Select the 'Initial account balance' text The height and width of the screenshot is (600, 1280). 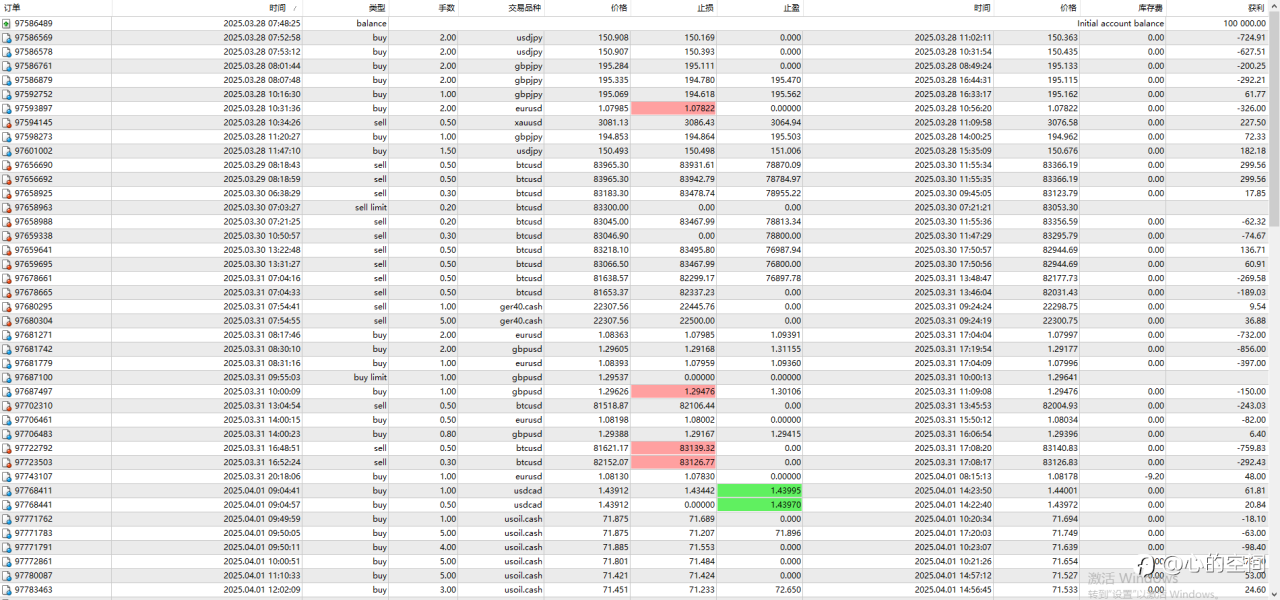point(1120,23)
